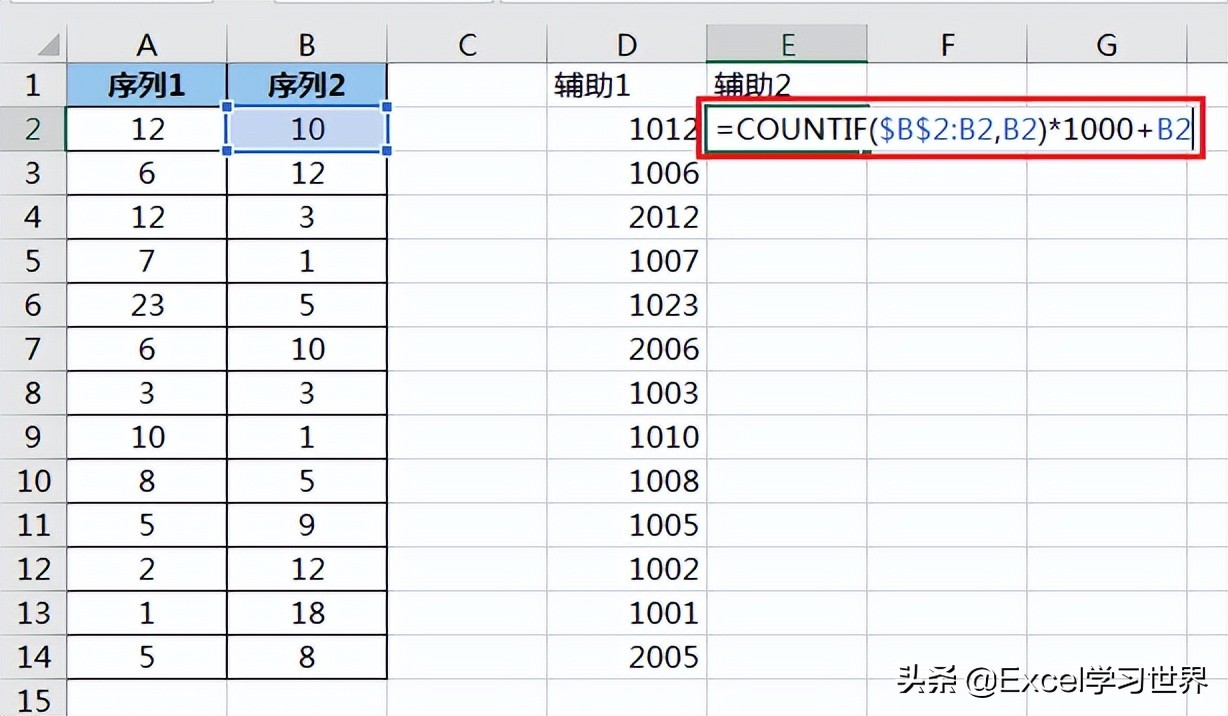This screenshot has height=716, width=1228.
Task: Select cell with value 1005
Action: (627, 525)
